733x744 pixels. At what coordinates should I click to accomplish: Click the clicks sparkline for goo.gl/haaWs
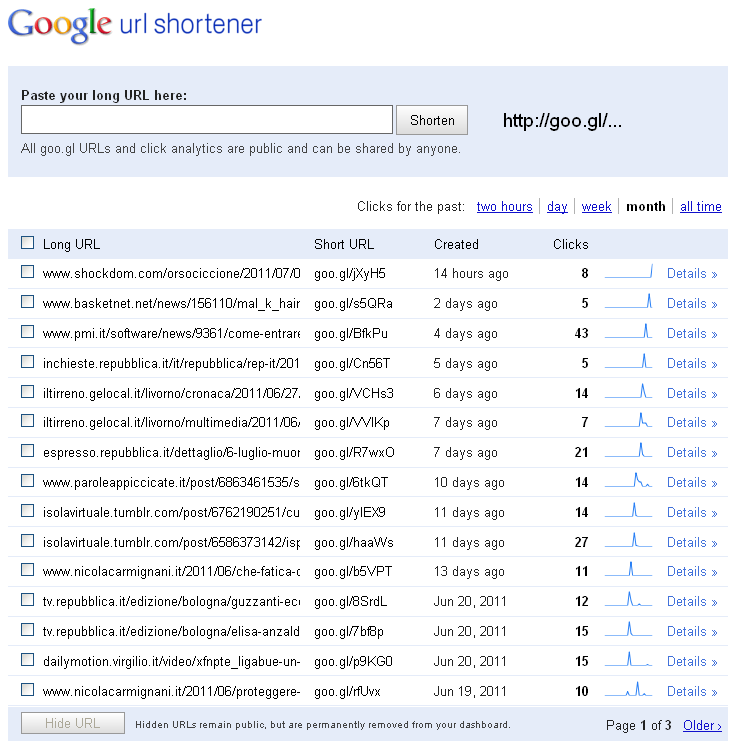(628, 540)
